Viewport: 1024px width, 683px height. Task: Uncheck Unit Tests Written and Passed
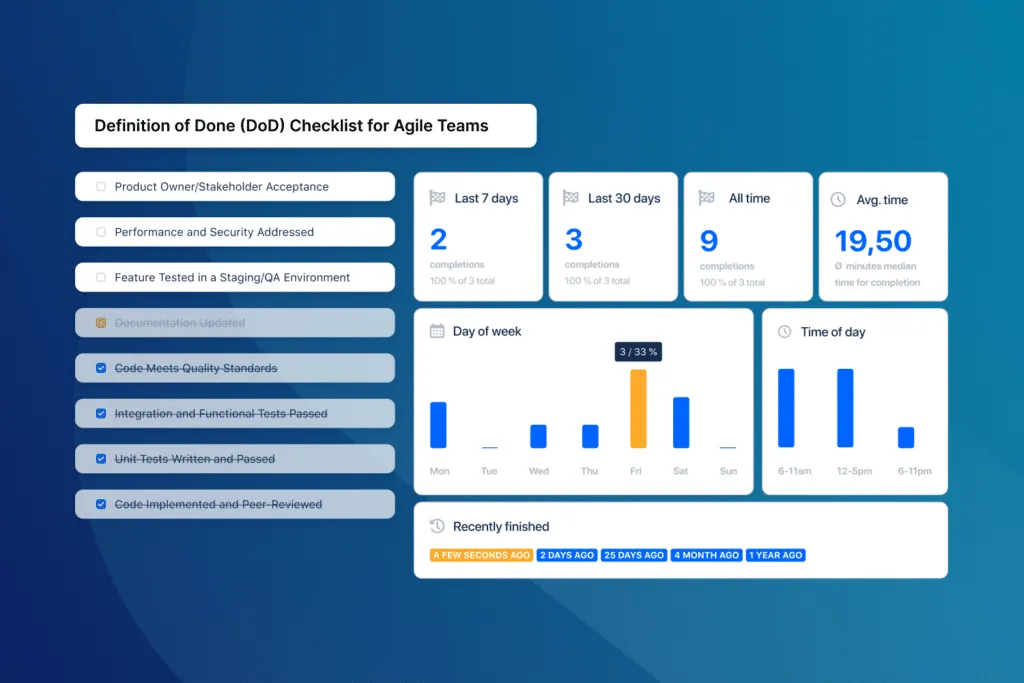point(101,459)
